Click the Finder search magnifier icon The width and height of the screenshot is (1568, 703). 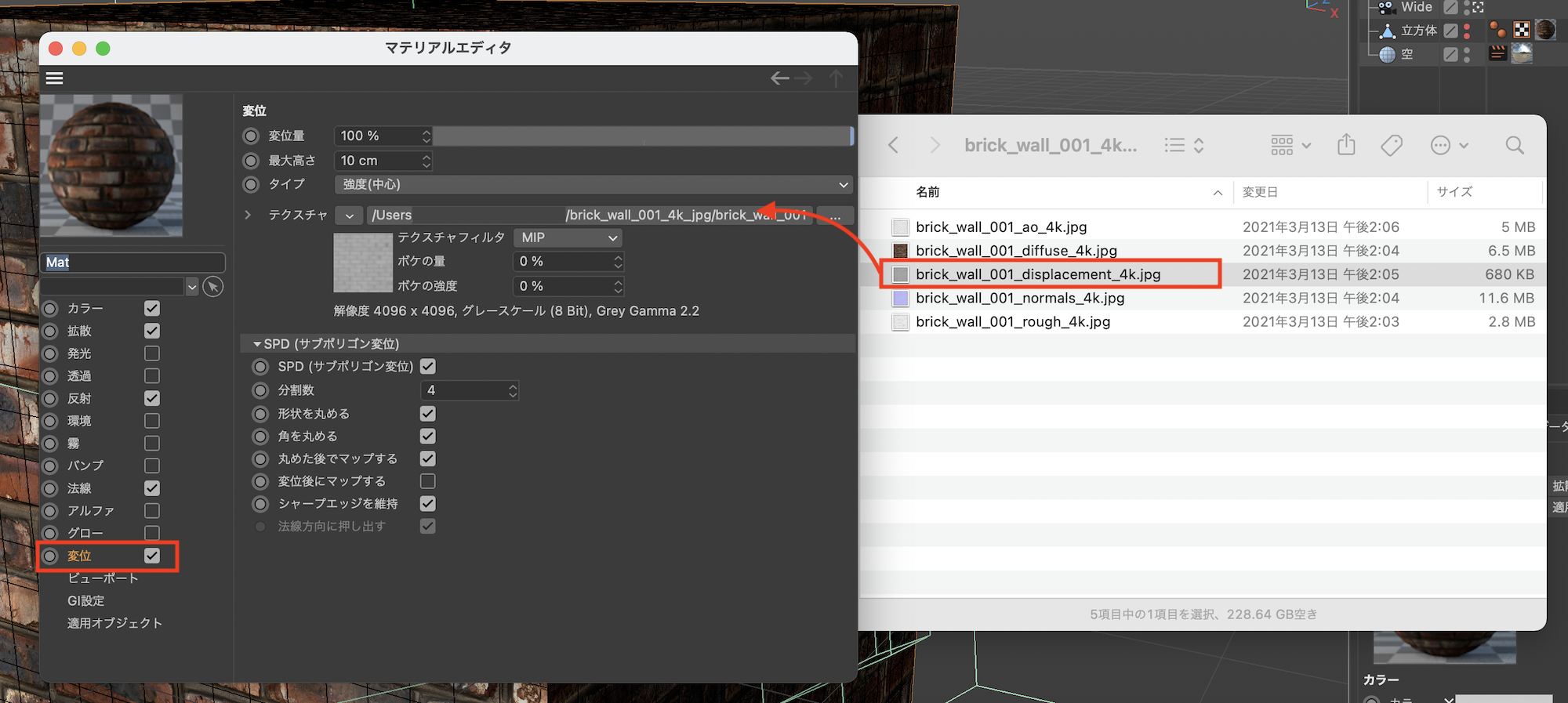pyautogui.click(x=1514, y=145)
